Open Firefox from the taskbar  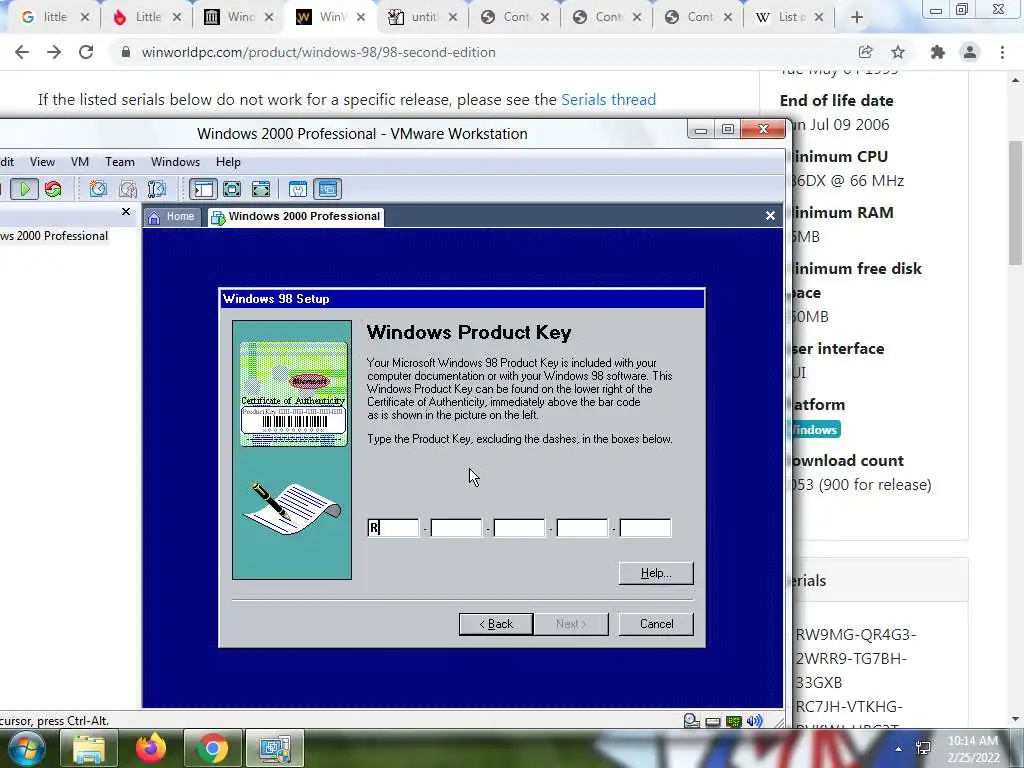pyautogui.click(x=150, y=749)
